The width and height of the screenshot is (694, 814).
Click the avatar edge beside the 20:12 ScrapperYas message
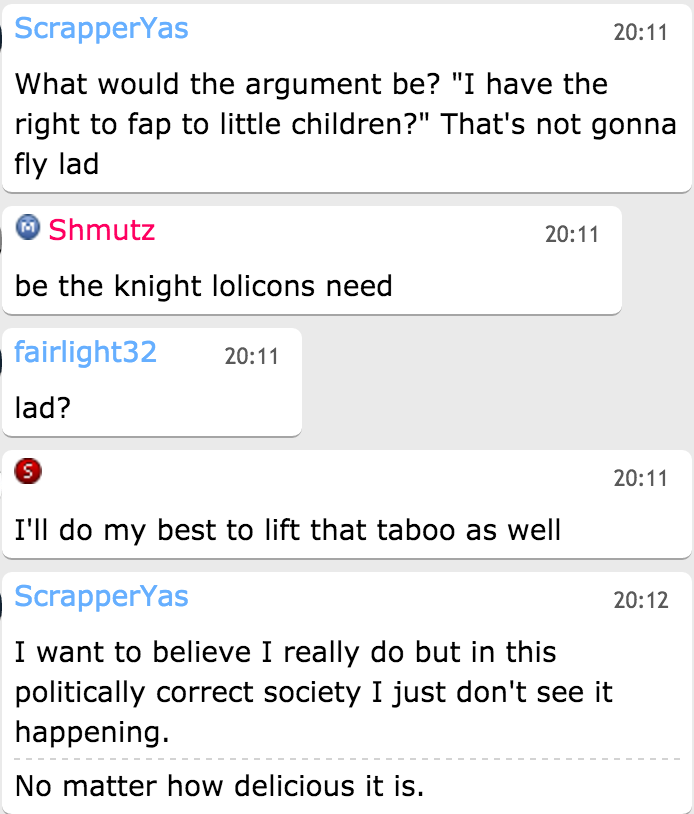point(2,600)
